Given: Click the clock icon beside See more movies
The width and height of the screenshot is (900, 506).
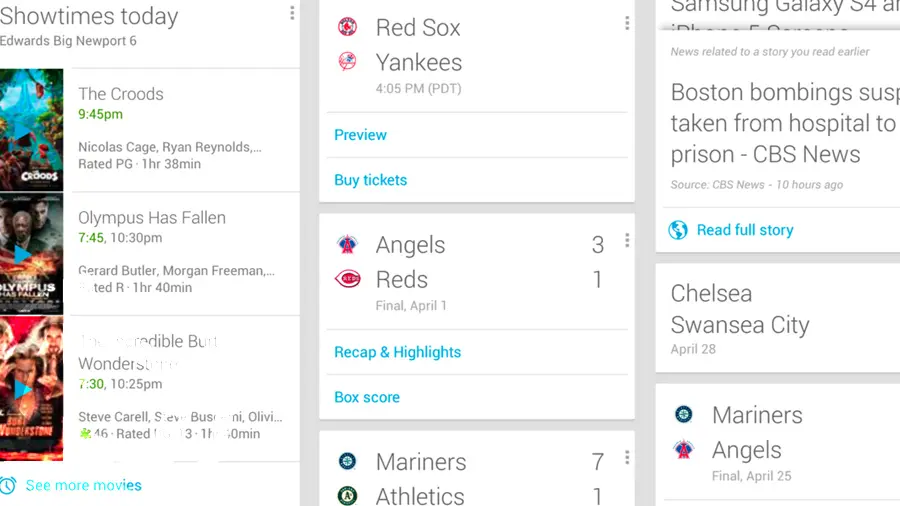Looking at the screenshot, I should coord(7,485).
